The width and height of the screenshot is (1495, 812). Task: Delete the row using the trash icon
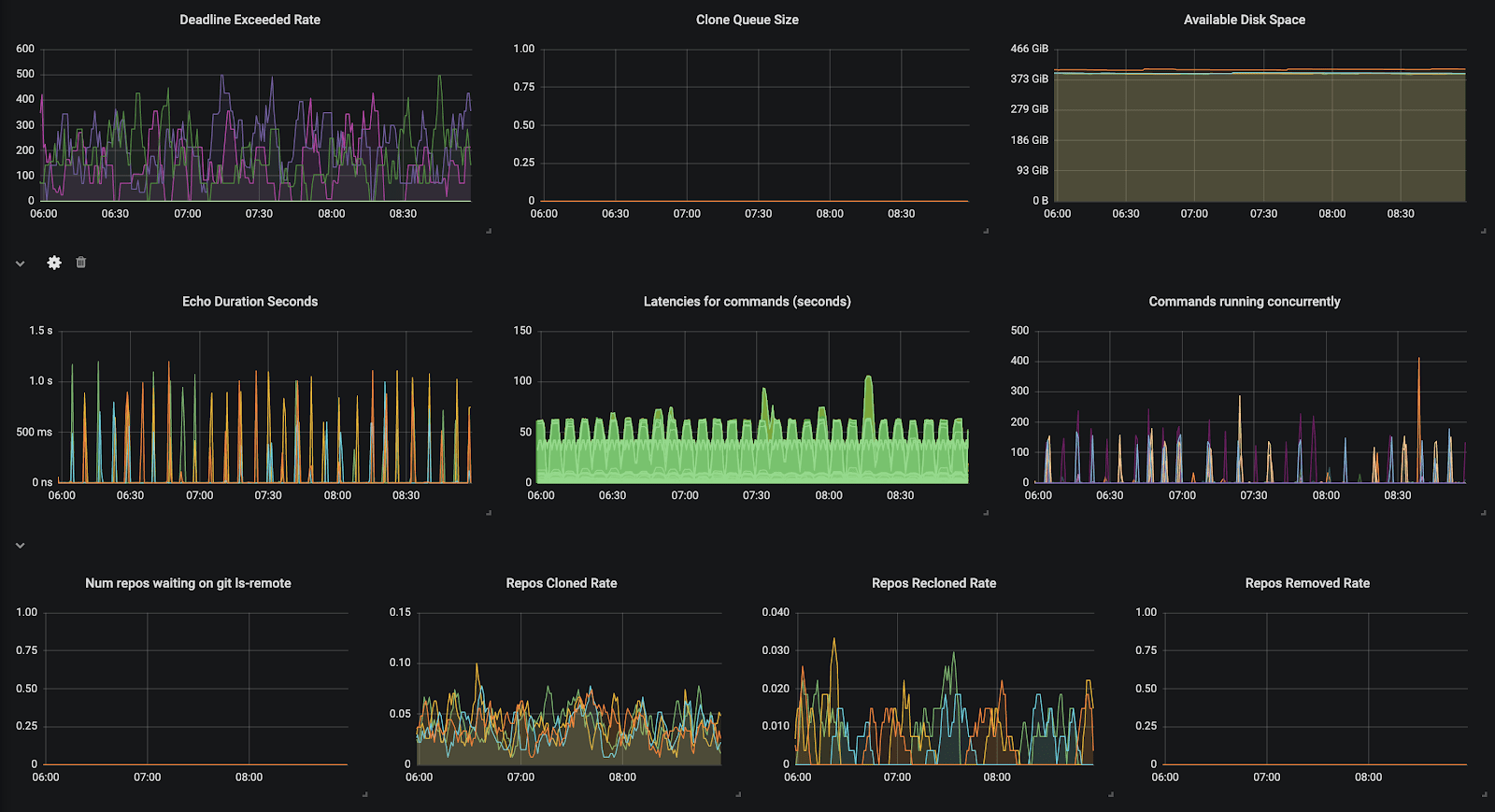pyautogui.click(x=81, y=263)
